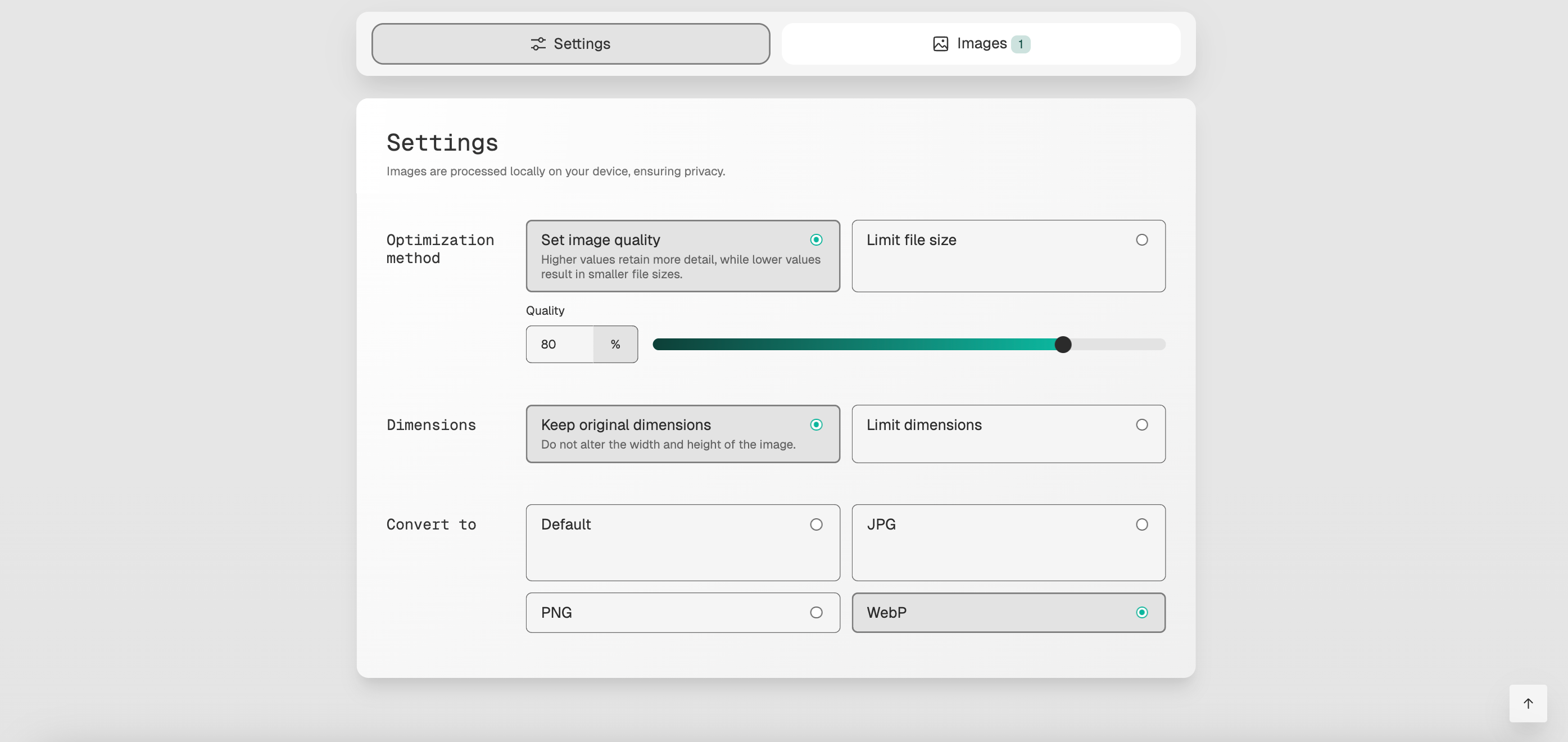Select the Set image quality option
The width and height of the screenshot is (1568, 742).
[x=682, y=256]
